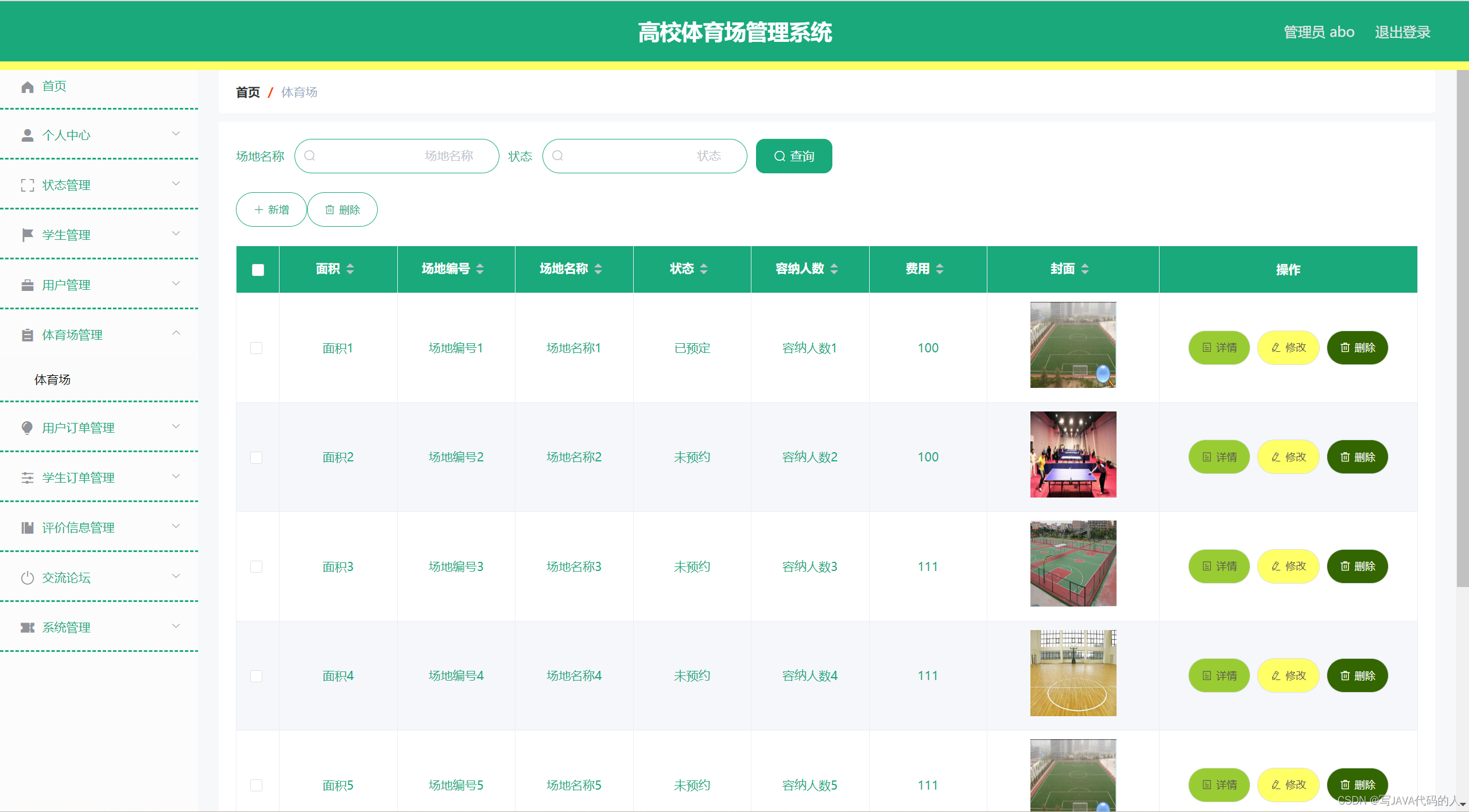The width and height of the screenshot is (1469, 812).
Task: Click 首页 in the breadcrumb
Action: tap(247, 92)
